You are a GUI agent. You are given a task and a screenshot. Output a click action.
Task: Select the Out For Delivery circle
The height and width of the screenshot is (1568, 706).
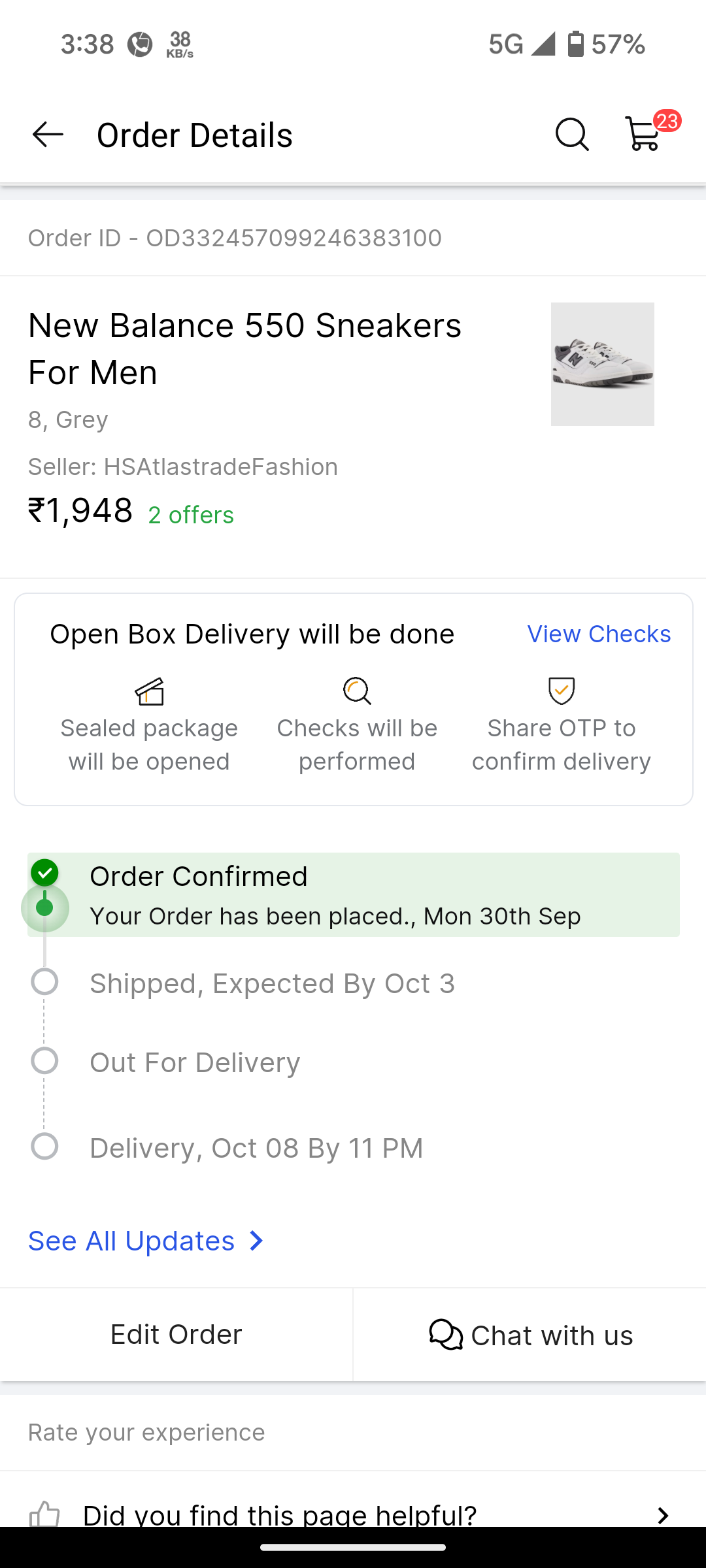44,1061
